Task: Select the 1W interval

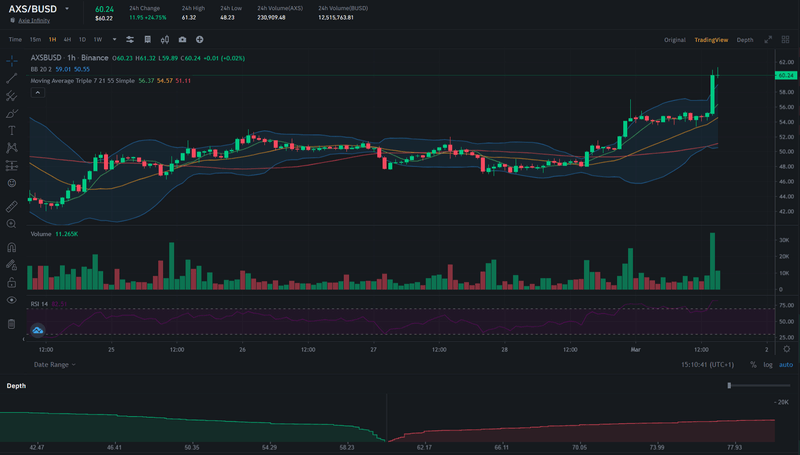Action: (x=98, y=39)
